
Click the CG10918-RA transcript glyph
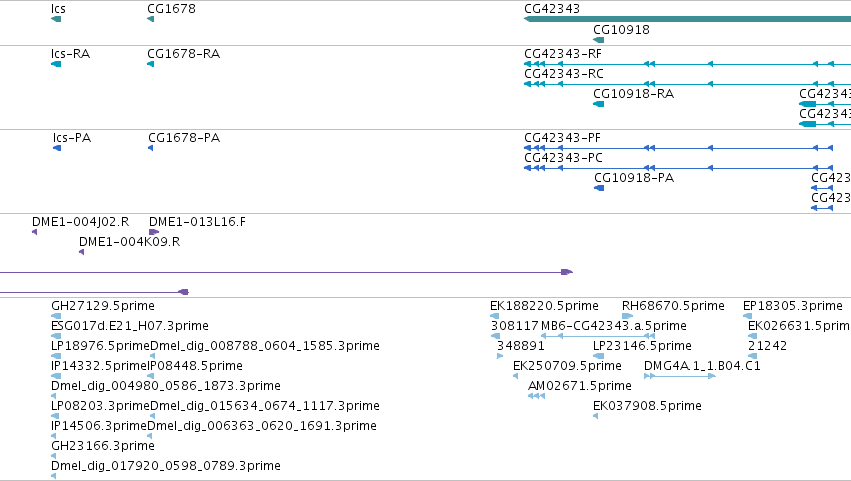599,104
